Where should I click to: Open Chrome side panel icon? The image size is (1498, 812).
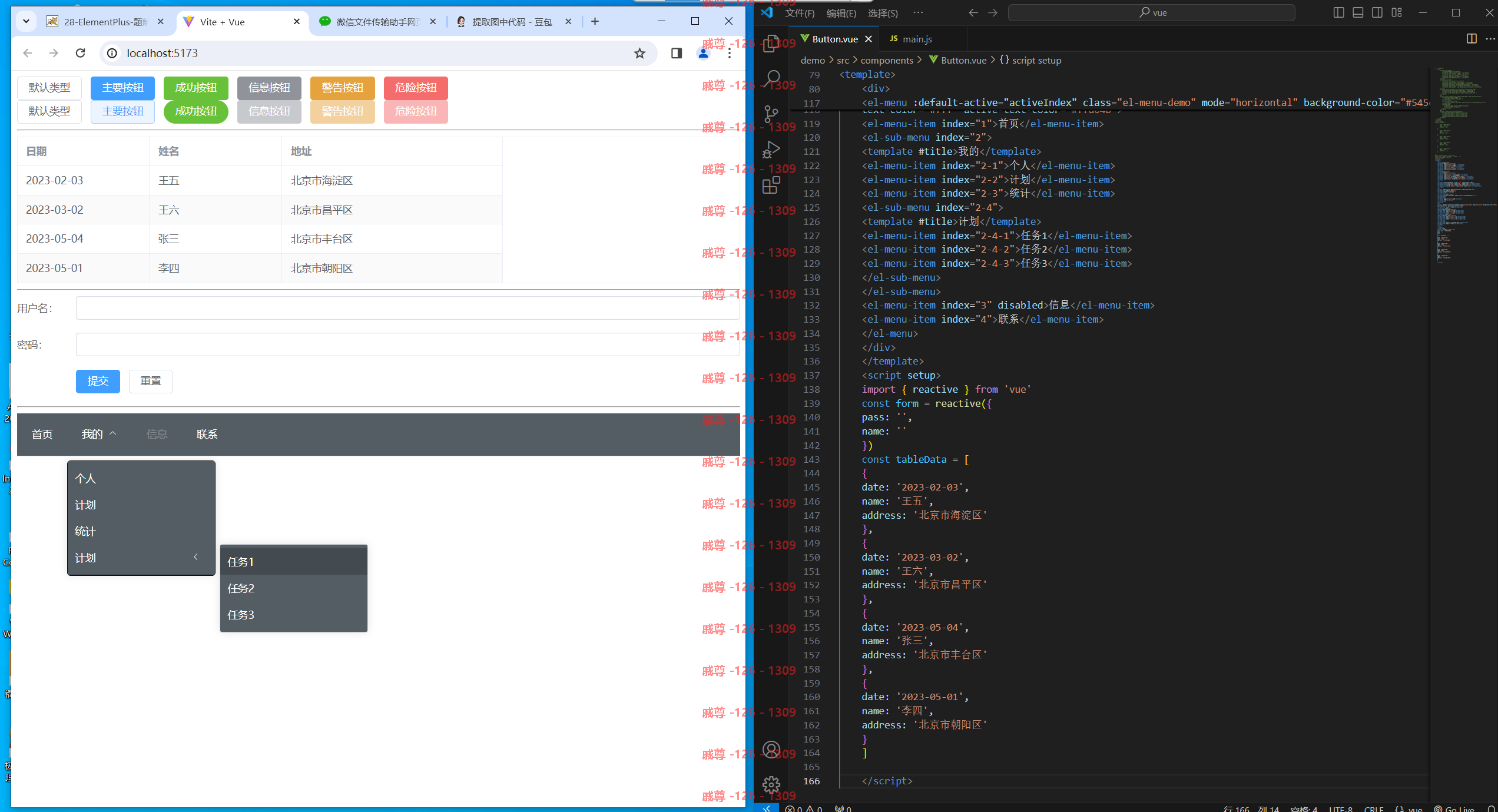[676, 54]
